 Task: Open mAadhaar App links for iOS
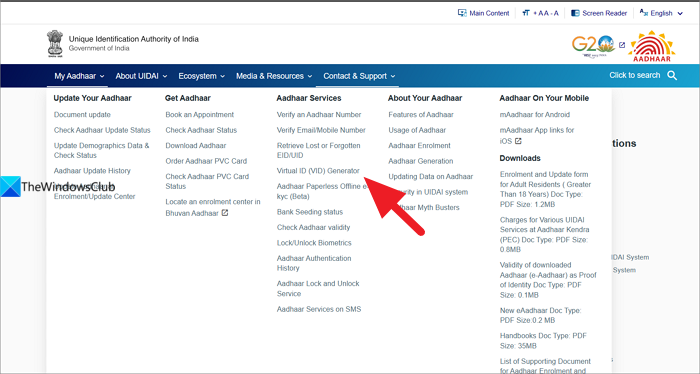tap(537, 135)
